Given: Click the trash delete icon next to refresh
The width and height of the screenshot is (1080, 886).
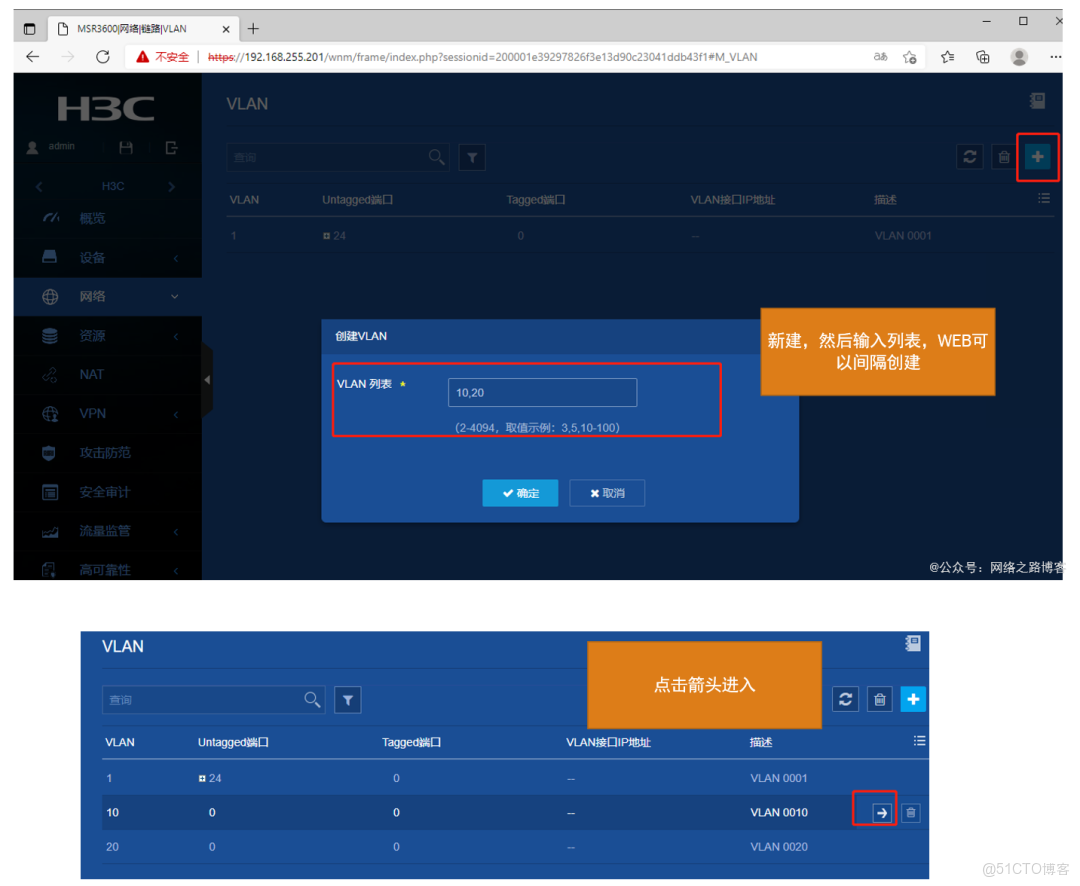Looking at the screenshot, I should pyautogui.click(x=1003, y=157).
